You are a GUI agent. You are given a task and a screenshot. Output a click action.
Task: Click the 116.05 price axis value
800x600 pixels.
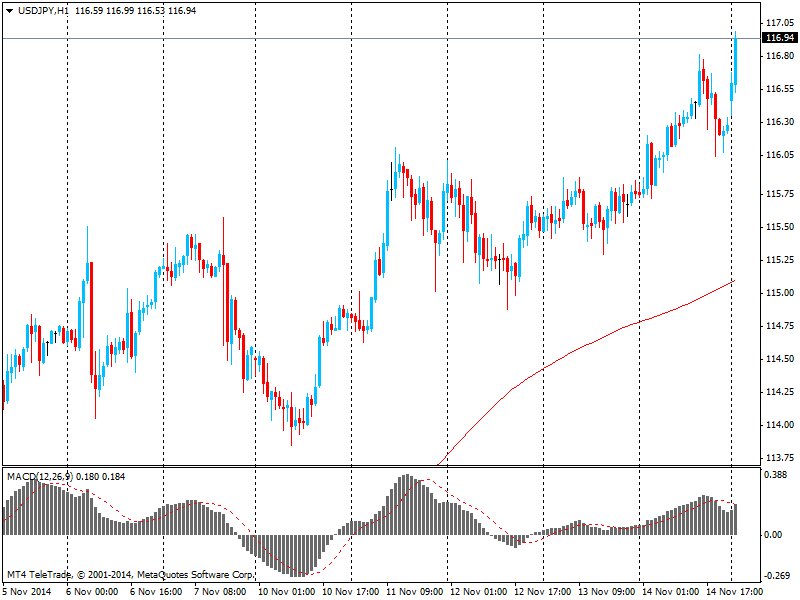780,155
